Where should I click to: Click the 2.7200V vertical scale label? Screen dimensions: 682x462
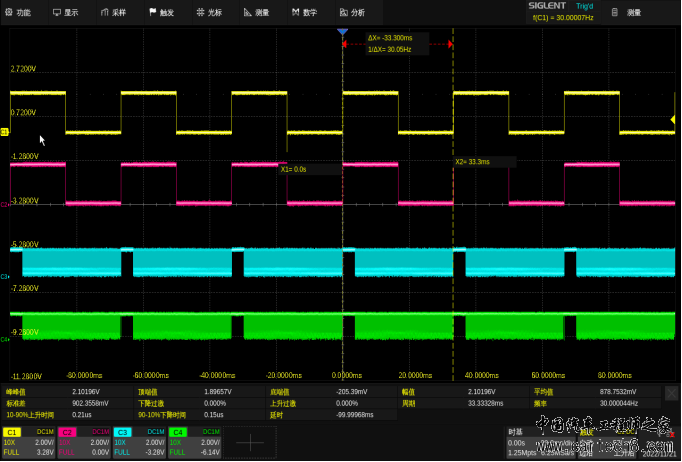pos(23,69)
